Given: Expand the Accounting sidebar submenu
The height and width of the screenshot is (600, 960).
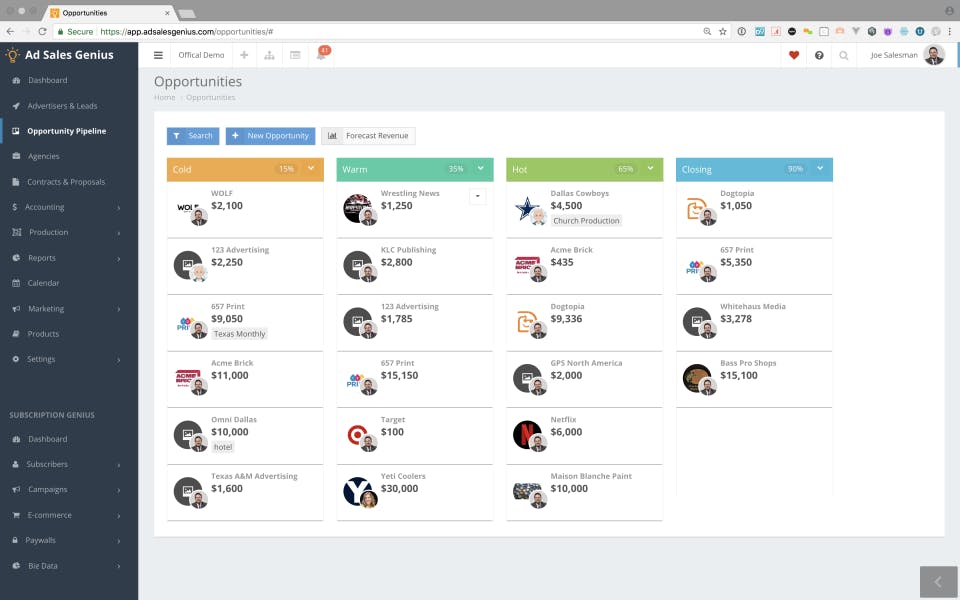Looking at the screenshot, I should (67, 207).
